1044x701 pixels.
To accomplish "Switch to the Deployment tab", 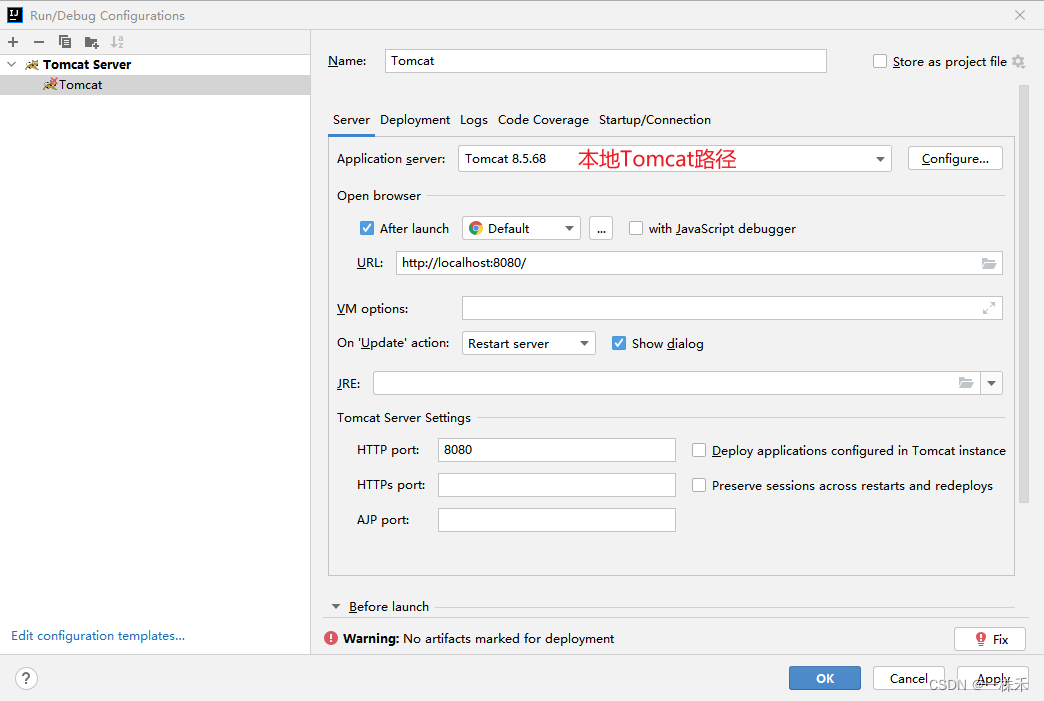I will (x=415, y=120).
